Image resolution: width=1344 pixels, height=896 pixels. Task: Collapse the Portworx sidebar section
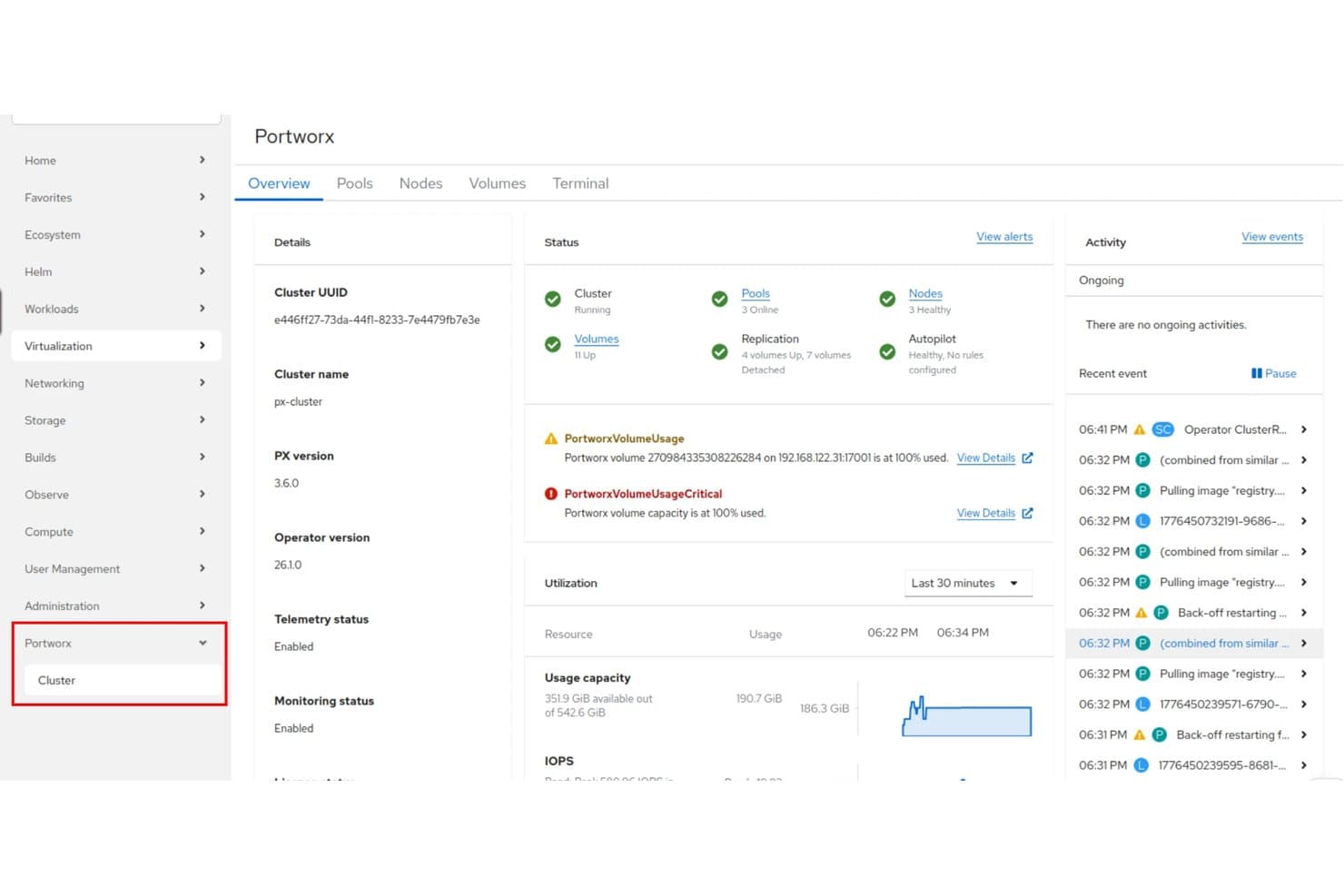117,644
